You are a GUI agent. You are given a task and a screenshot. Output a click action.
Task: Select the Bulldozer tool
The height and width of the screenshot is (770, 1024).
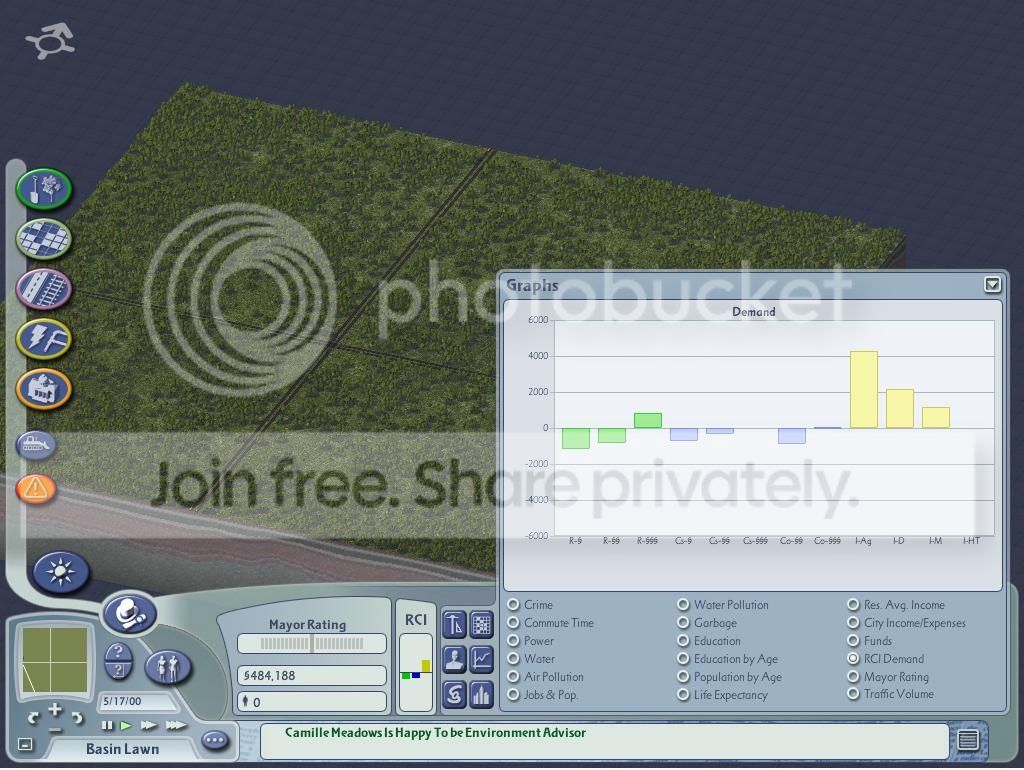click(x=36, y=445)
